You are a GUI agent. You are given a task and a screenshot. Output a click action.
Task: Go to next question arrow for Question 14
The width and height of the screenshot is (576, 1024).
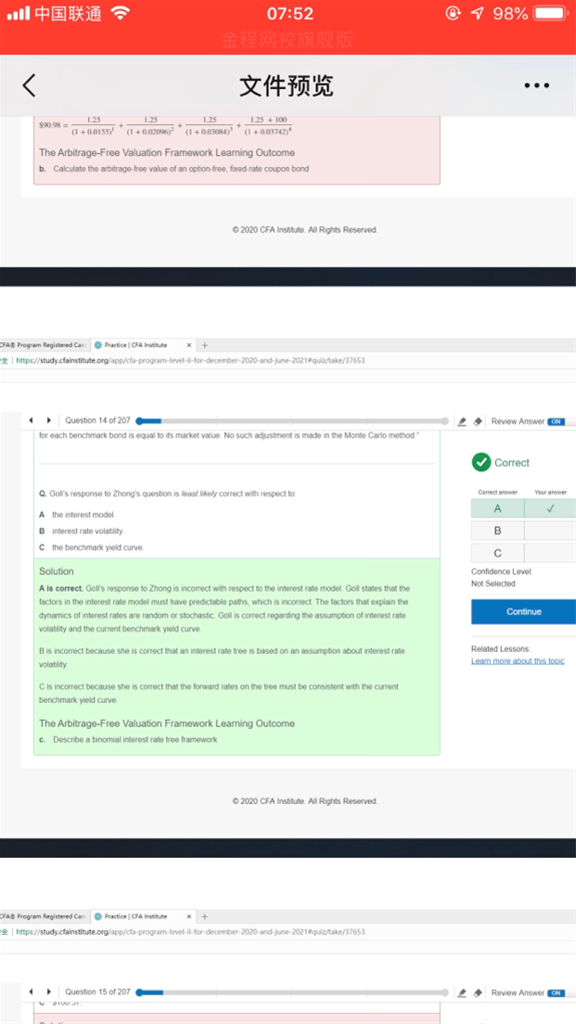click(x=48, y=421)
